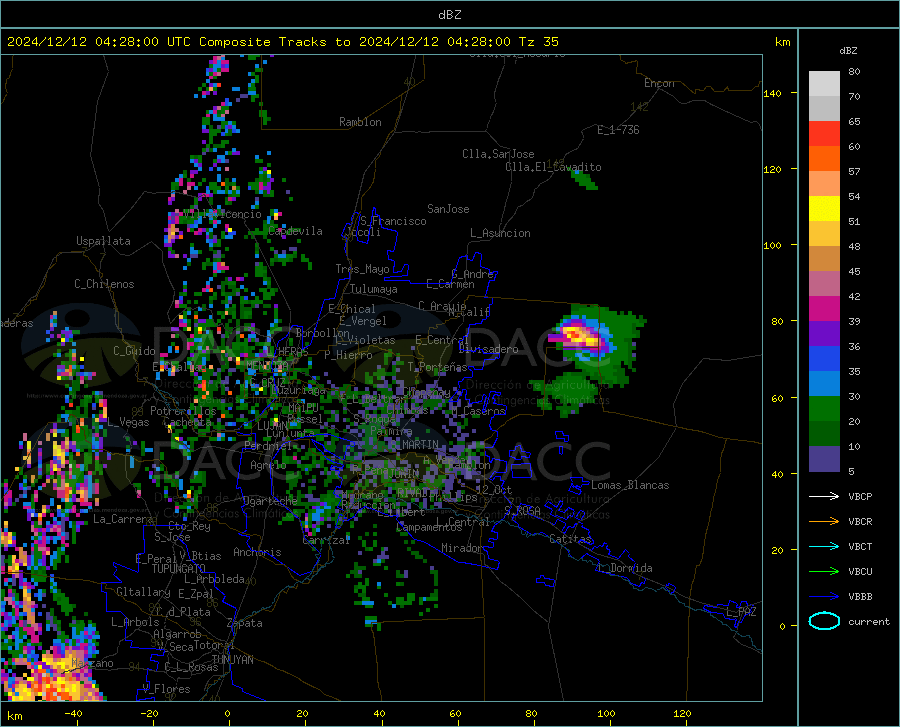Click the 'Uspallata' map label
The width and height of the screenshot is (900, 727).
(103, 241)
